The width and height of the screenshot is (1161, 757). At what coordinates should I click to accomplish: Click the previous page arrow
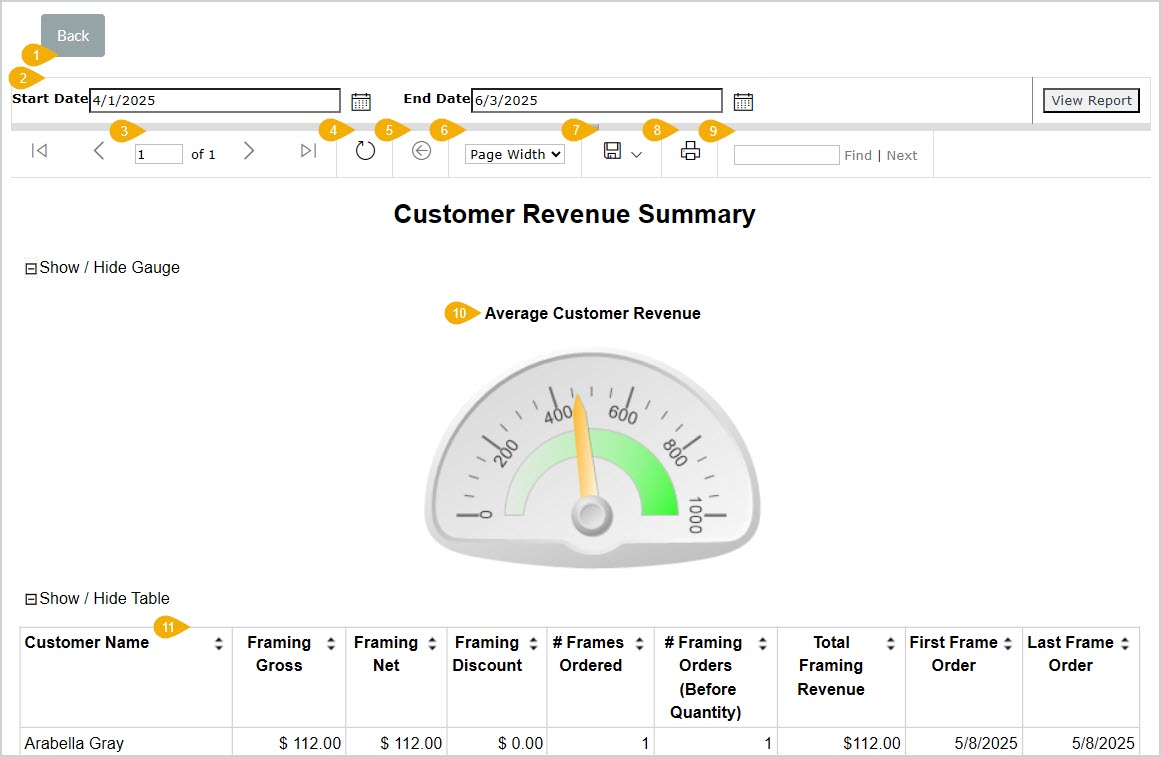[x=98, y=151]
